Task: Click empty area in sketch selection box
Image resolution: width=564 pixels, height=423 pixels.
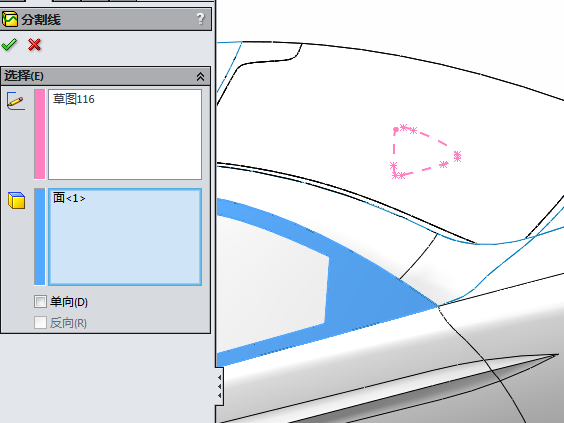Action: click(x=125, y=144)
